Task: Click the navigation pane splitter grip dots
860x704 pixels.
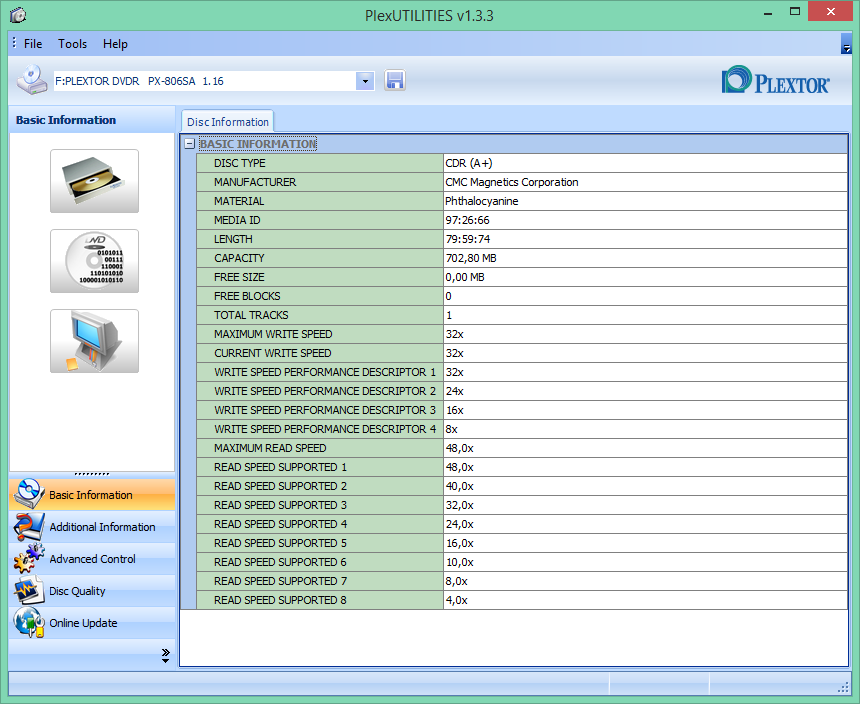Action: tap(92, 474)
